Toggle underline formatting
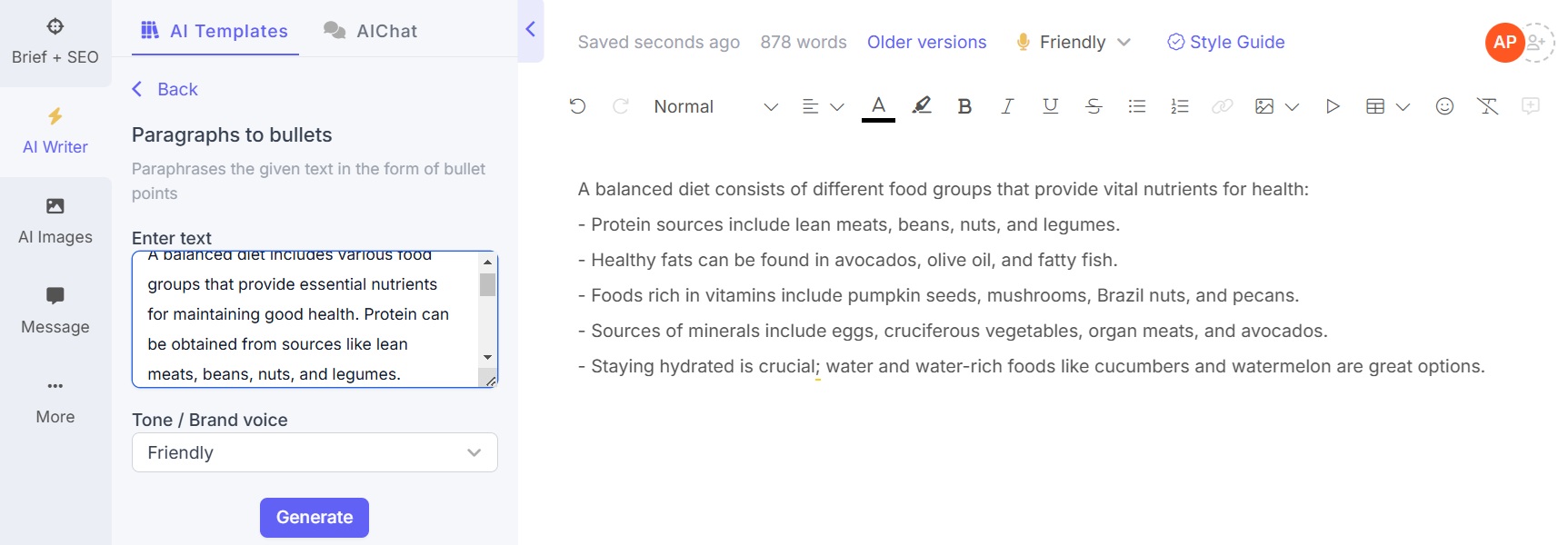The image size is (1568, 545). click(x=1051, y=106)
